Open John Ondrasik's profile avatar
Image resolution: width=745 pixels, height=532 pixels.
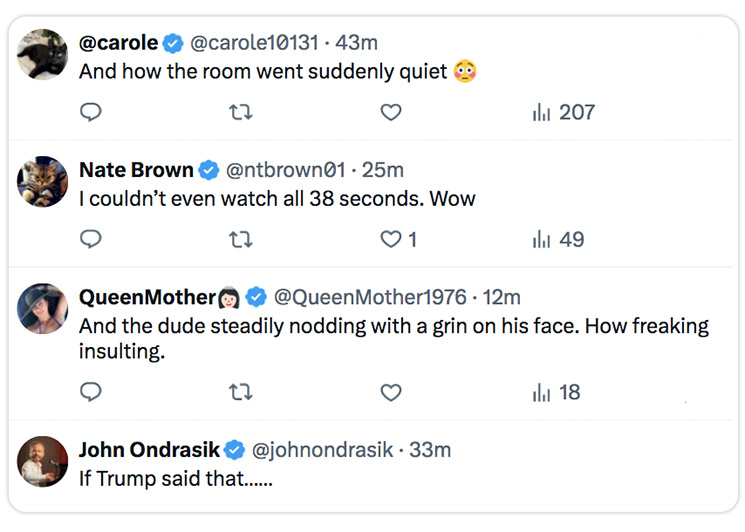[x=43, y=461]
